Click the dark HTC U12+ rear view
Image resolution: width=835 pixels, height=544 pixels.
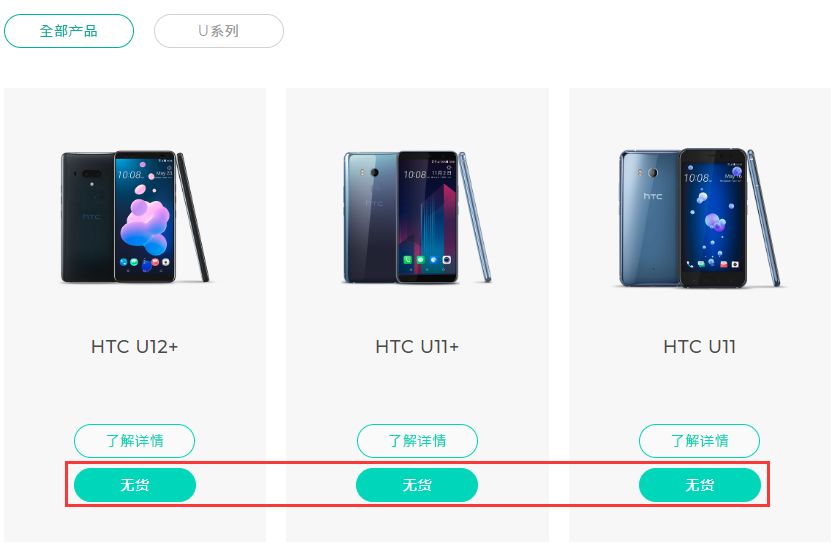pos(88,217)
